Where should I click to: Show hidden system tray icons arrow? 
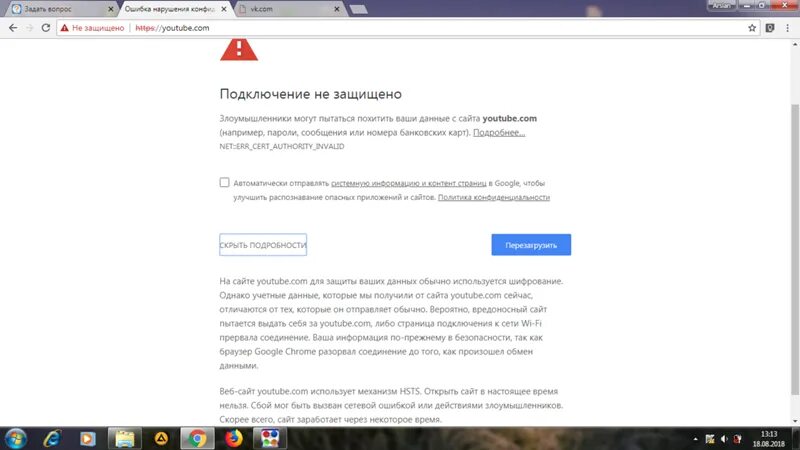click(x=695, y=439)
